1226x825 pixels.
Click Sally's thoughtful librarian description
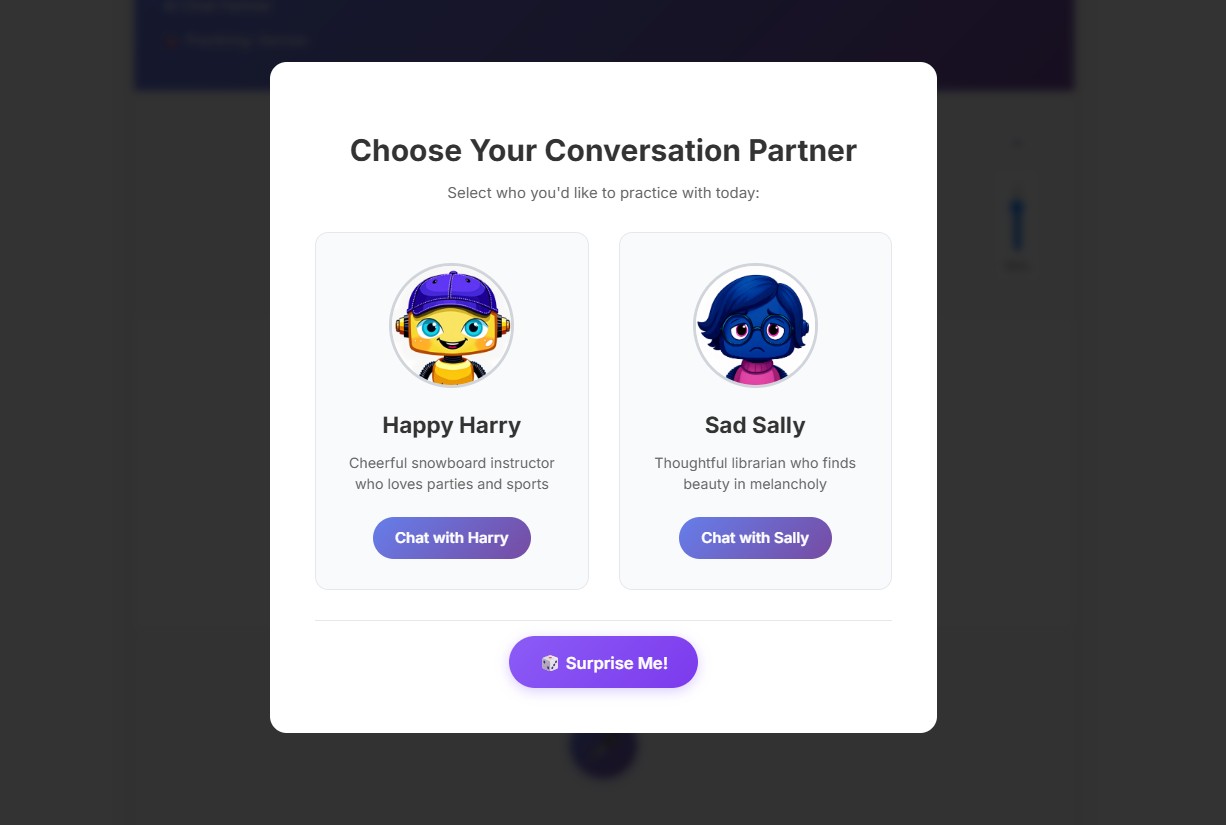point(755,474)
